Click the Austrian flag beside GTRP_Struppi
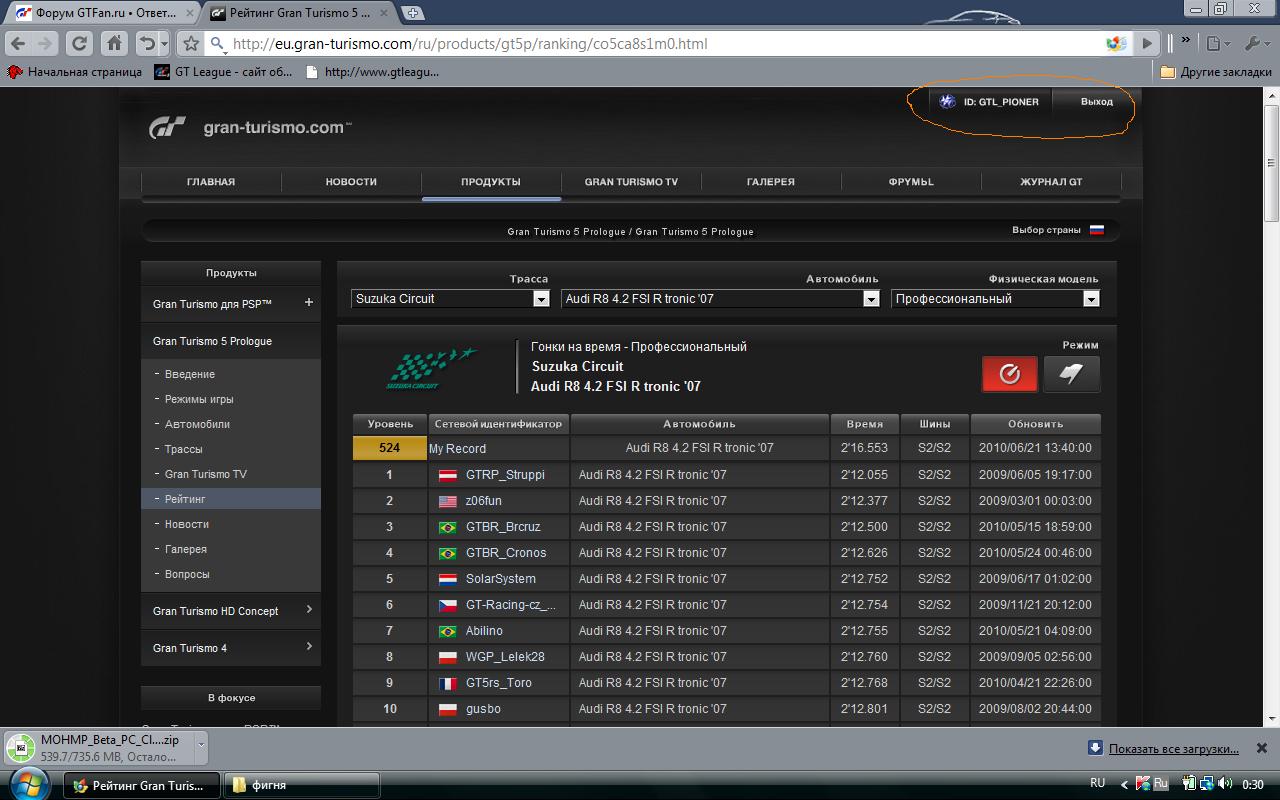This screenshot has width=1280, height=800. coord(448,475)
